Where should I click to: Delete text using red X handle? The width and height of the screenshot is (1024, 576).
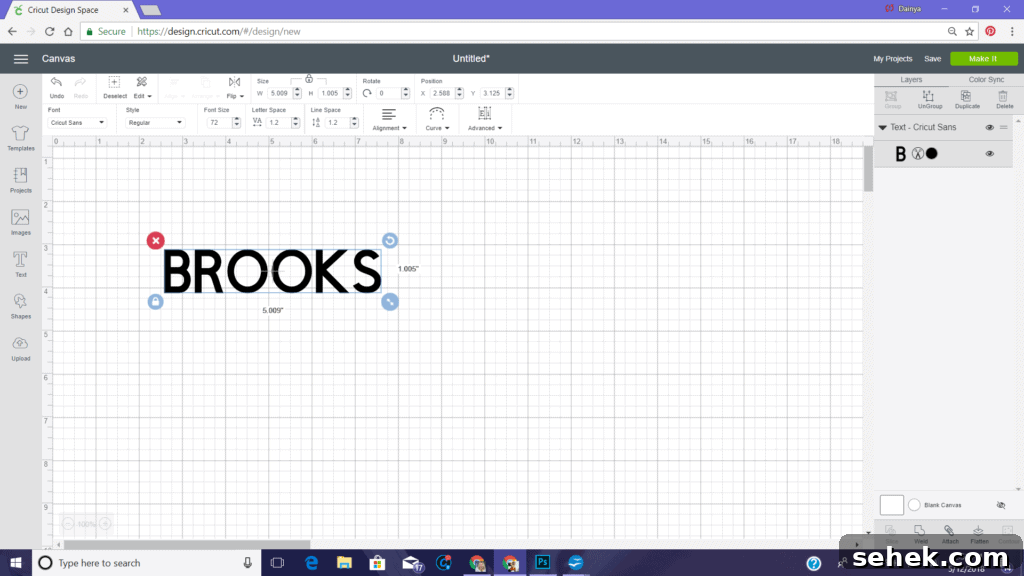click(155, 241)
